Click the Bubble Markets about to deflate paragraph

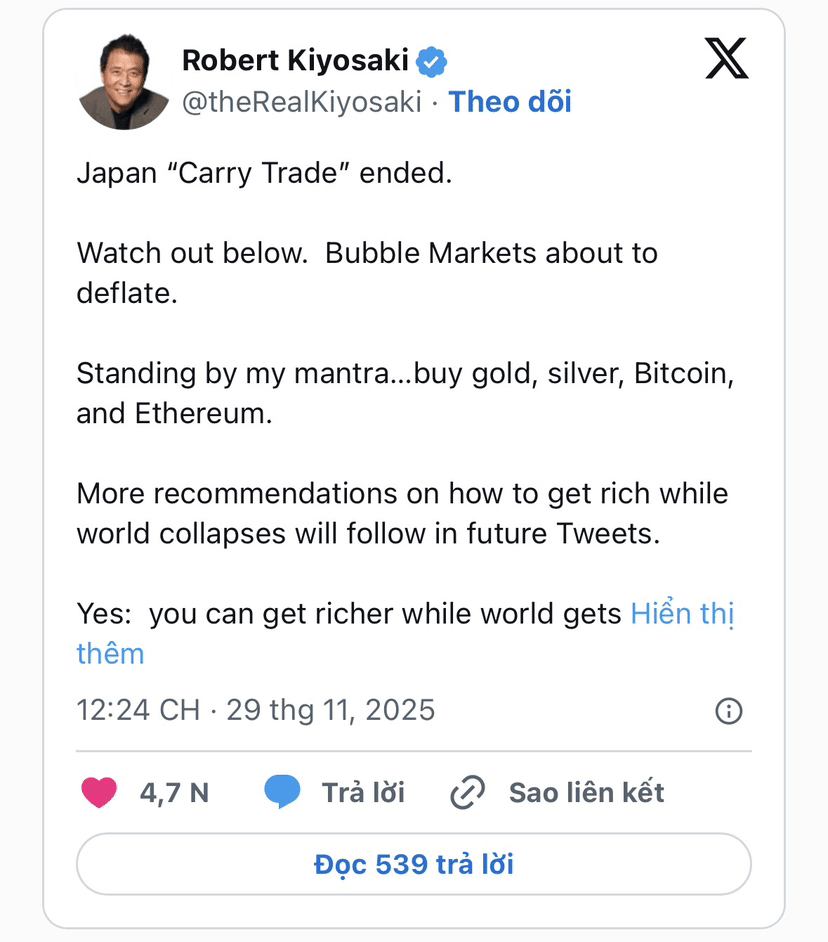pos(367,254)
